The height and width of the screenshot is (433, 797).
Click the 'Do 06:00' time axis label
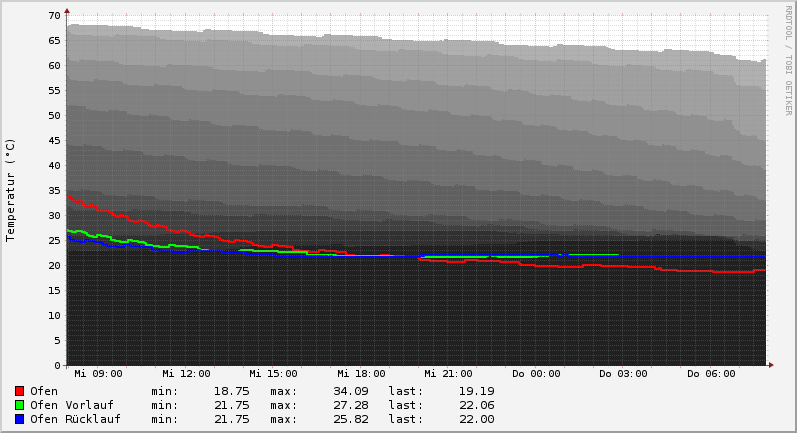[711, 374]
